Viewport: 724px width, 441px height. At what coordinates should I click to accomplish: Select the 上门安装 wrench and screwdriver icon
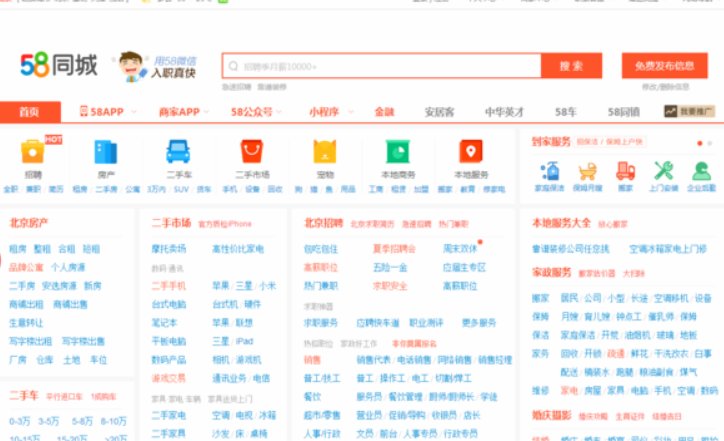point(664,171)
